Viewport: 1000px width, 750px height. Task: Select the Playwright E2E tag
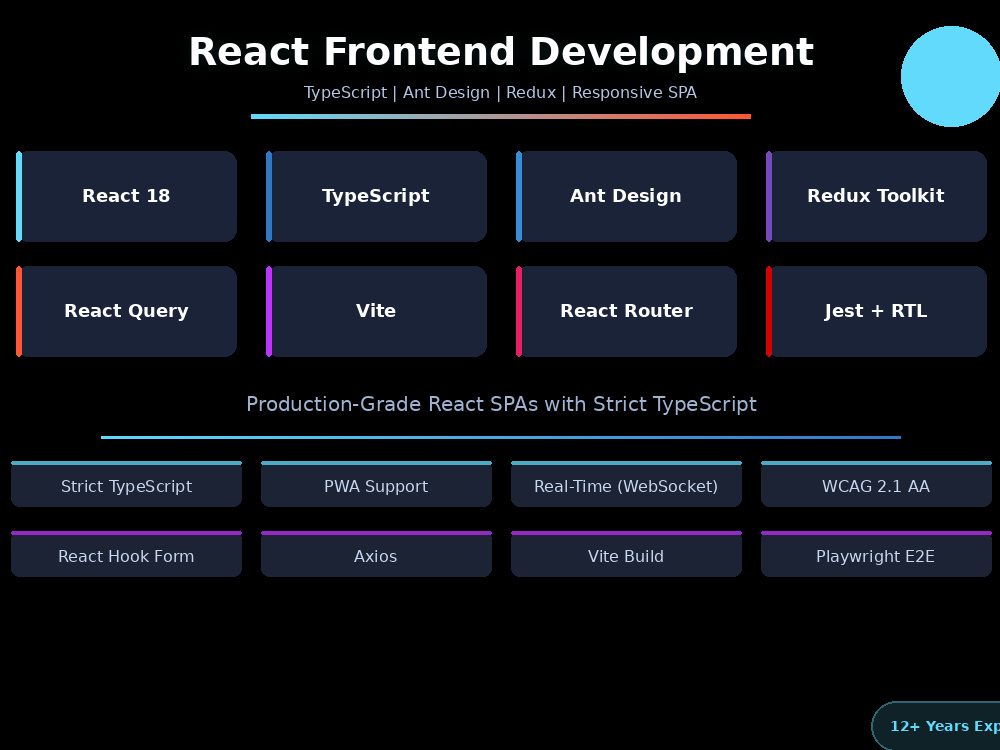click(x=876, y=554)
